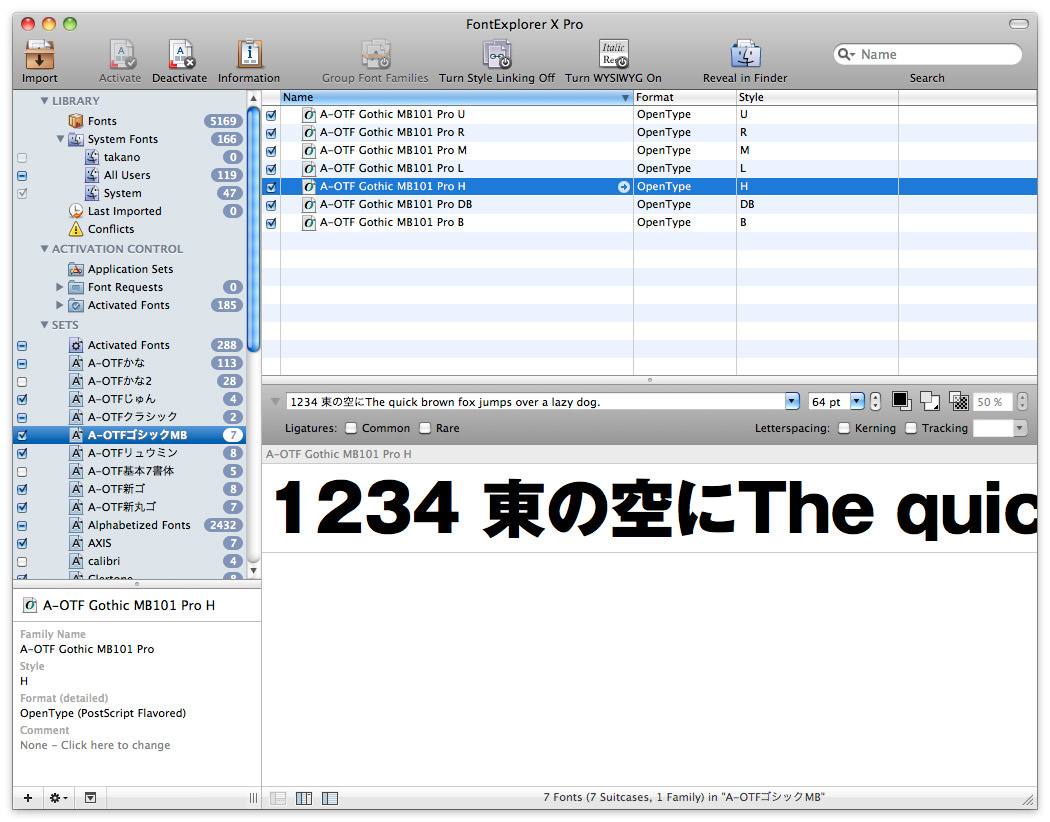Screen dimensions: 1050x822
Task: Enable the Kerning checkbox
Action: point(844,428)
